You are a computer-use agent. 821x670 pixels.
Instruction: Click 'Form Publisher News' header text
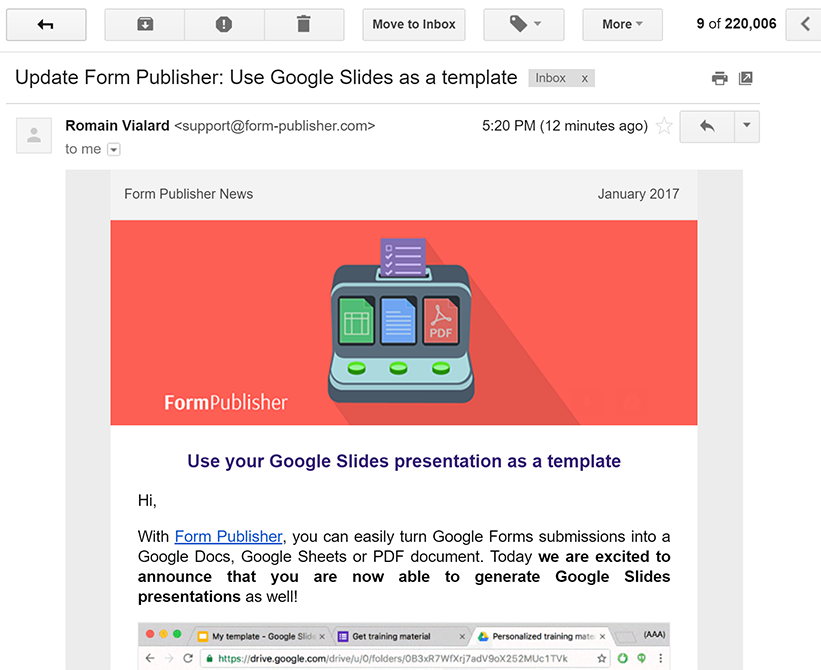pos(188,194)
